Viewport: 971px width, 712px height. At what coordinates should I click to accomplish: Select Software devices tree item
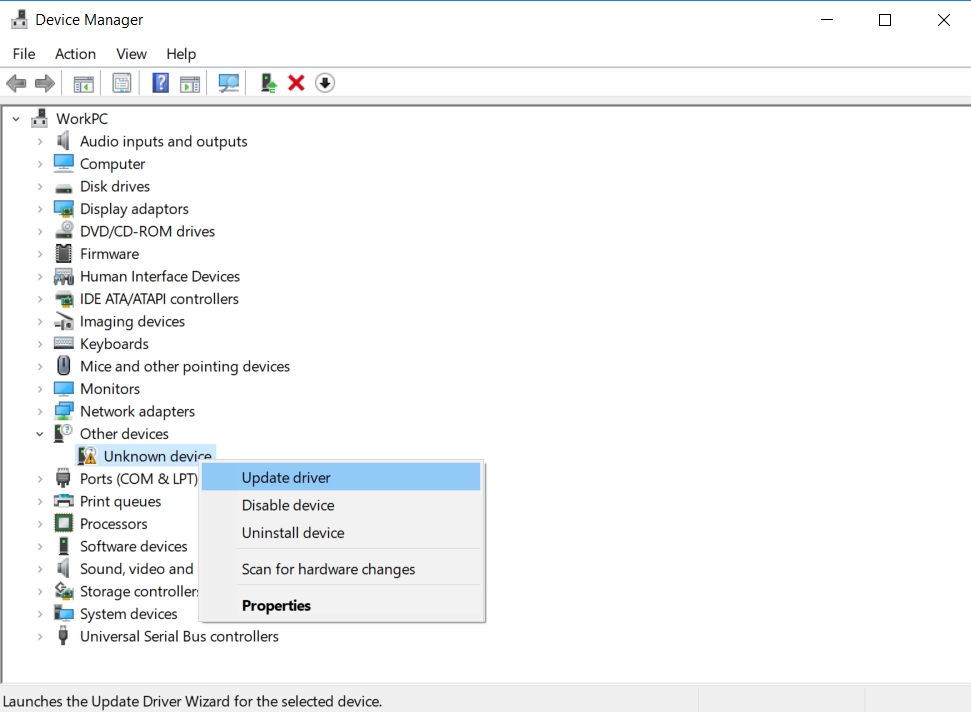click(133, 546)
